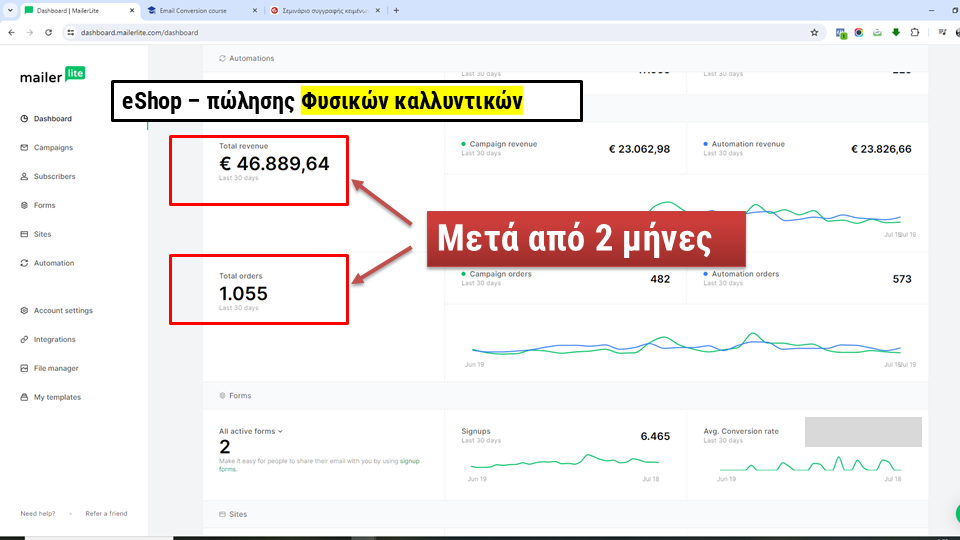
Task: Click the Campaigns envelope icon
Action: 24,148
